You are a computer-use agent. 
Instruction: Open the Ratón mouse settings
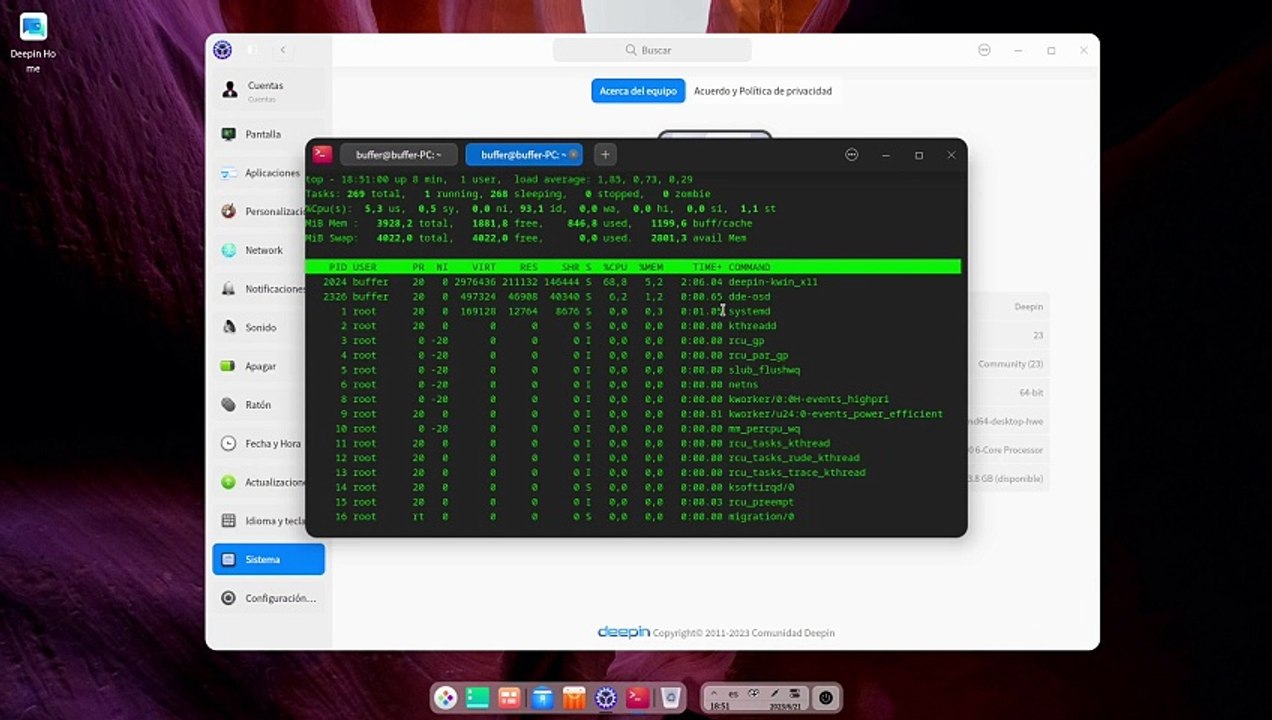coord(268,405)
